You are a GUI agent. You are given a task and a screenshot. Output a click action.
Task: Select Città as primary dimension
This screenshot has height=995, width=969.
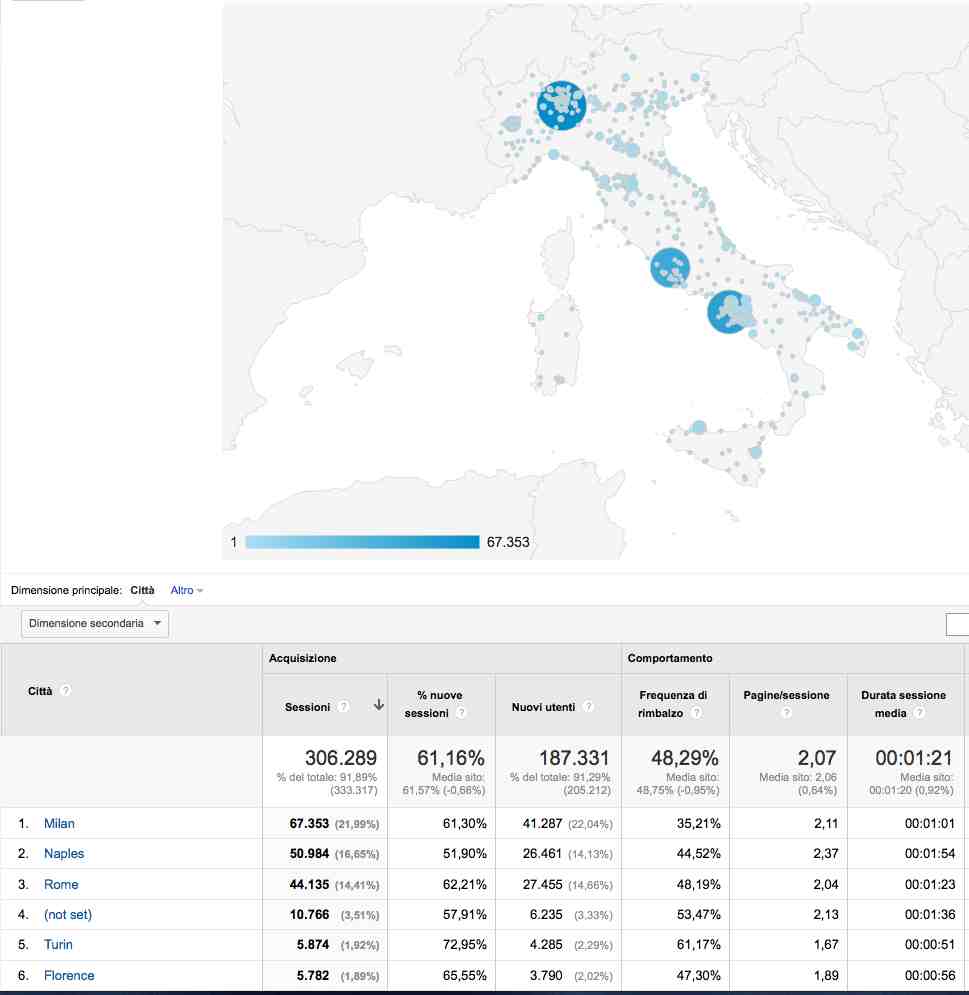(x=142, y=591)
